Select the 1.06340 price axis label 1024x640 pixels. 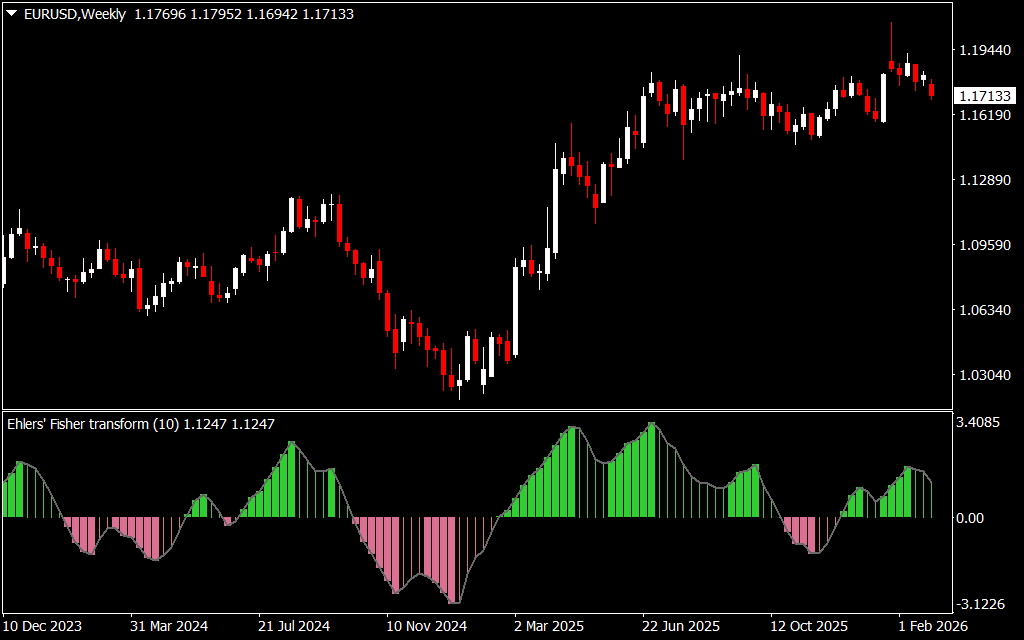pyautogui.click(x=984, y=310)
